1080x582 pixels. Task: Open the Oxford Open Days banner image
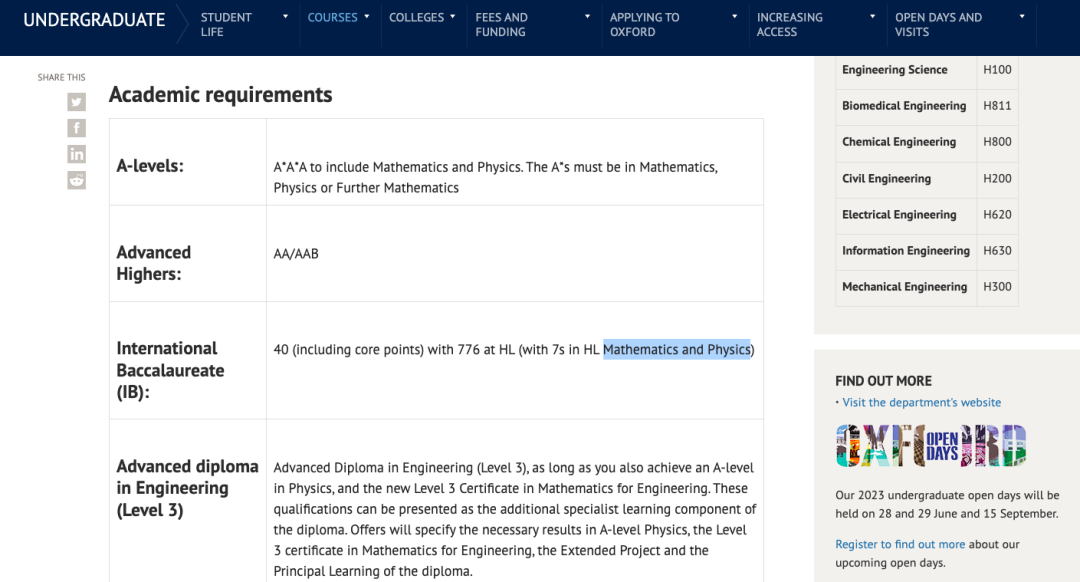tap(931, 446)
